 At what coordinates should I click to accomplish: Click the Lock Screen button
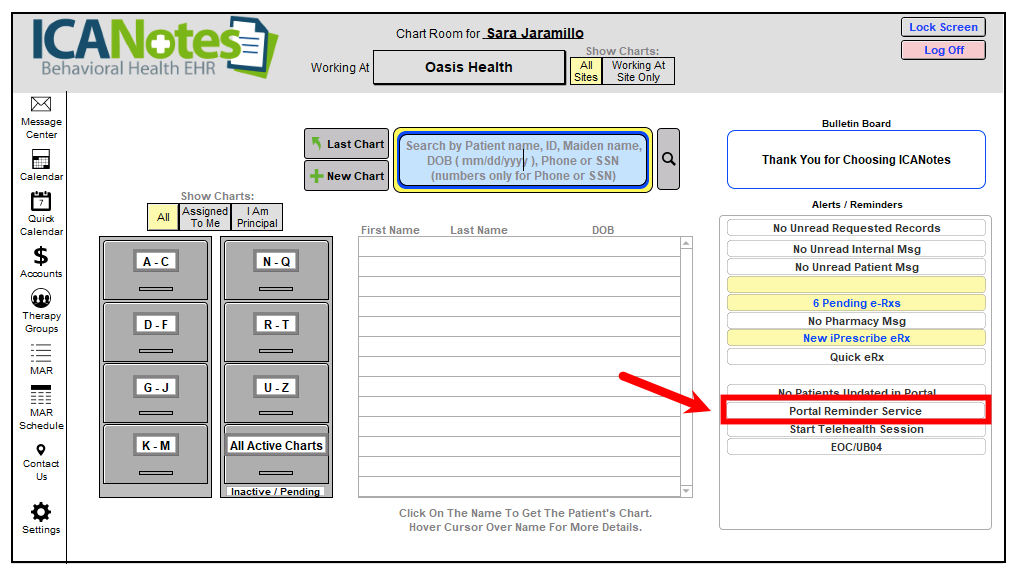[943, 27]
